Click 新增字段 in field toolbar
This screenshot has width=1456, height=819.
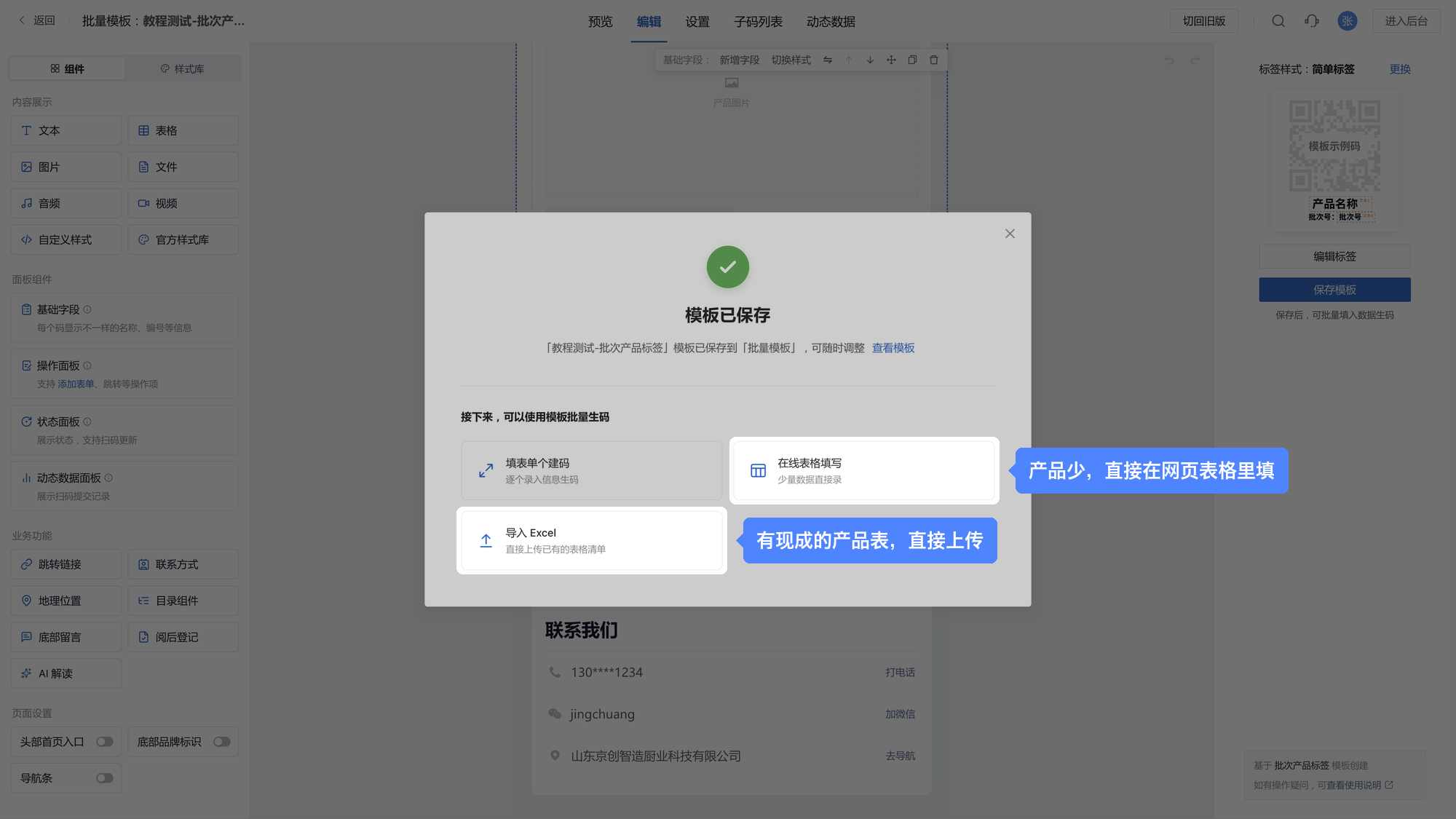click(739, 60)
